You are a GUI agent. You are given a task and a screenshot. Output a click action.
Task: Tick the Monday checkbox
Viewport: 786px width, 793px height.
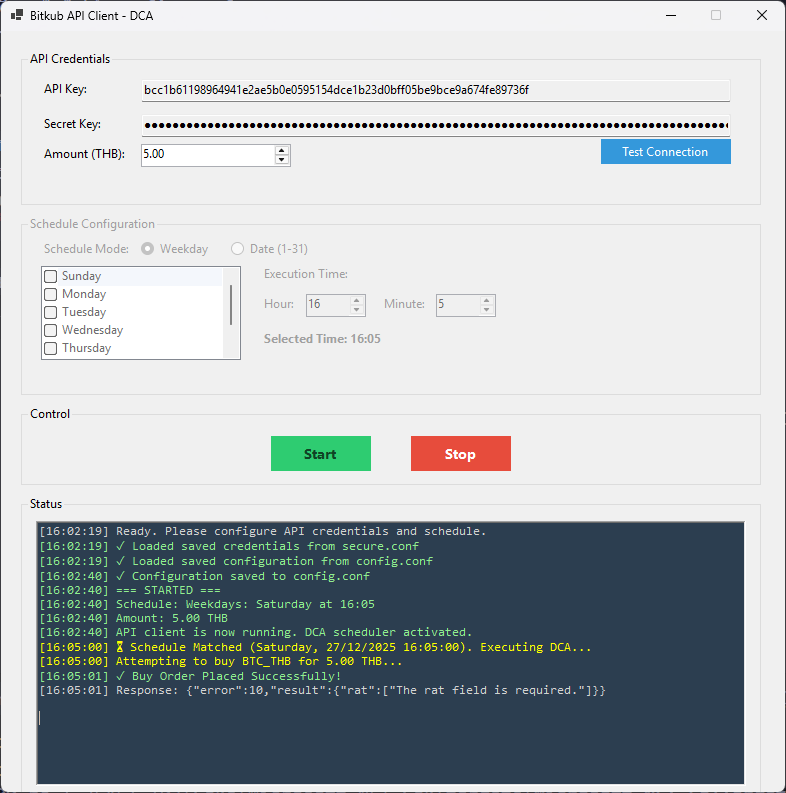(50, 294)
